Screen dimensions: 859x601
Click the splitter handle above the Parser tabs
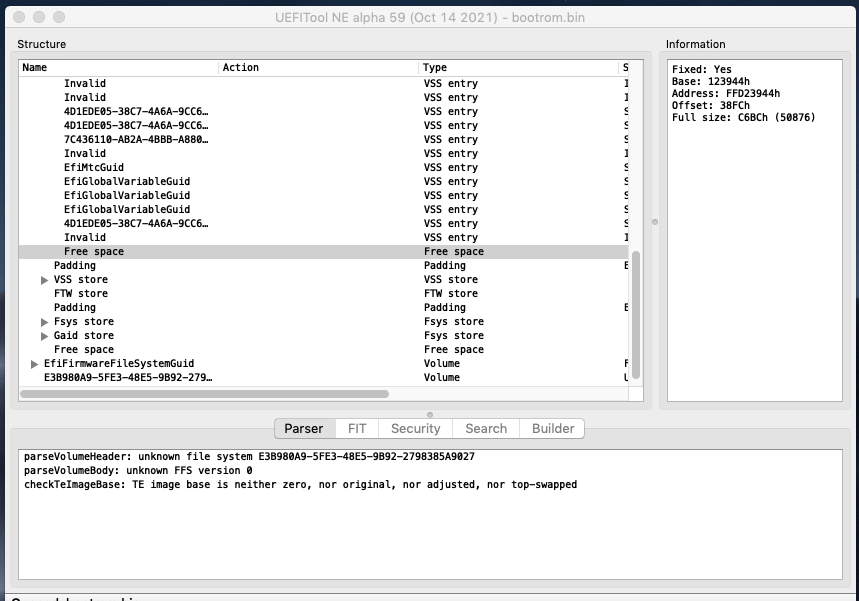430,415
